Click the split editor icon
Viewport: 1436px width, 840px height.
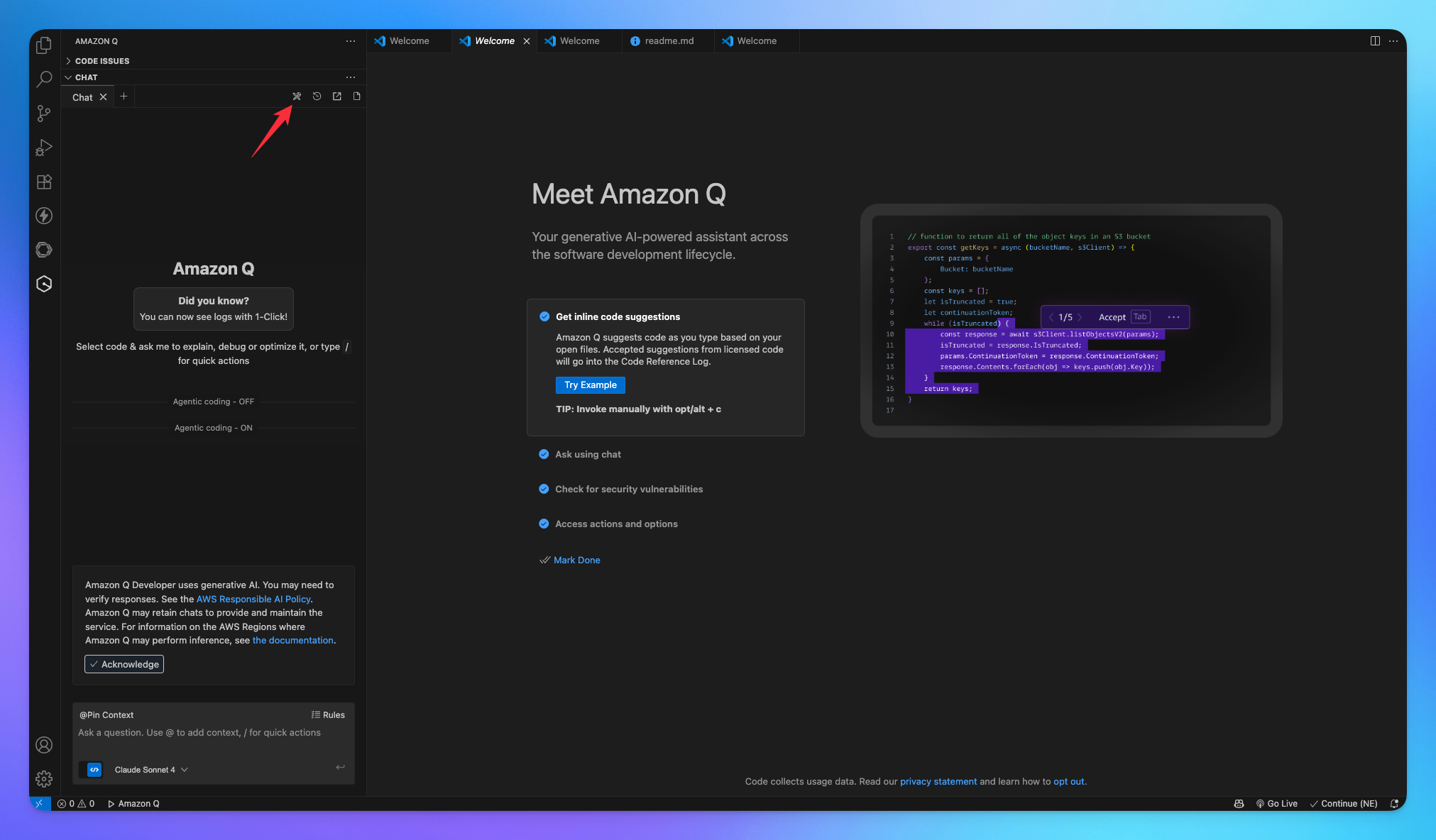tap(1374, 41)
